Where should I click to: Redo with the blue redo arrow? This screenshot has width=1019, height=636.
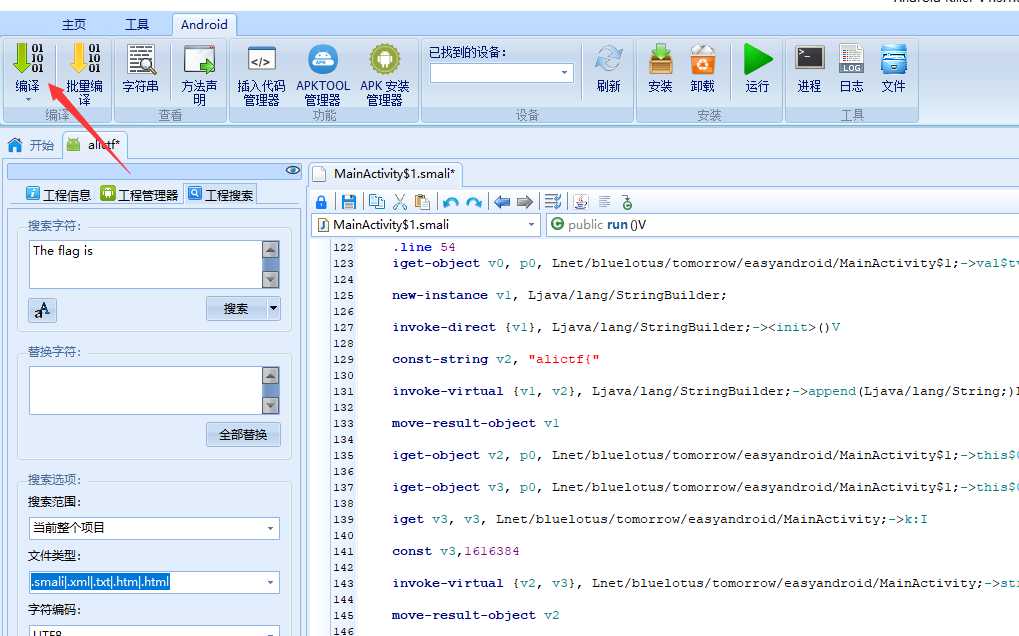(474, 202)
